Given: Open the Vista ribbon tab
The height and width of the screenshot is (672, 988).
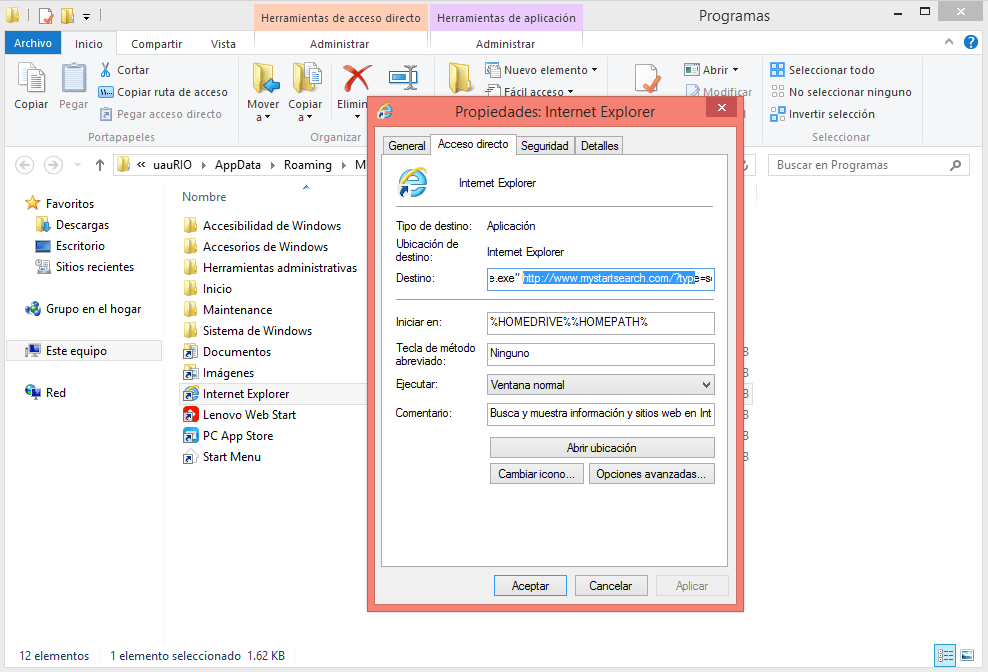Looking at the screenshot, I should pyautogui.click(x=223, y=44).
